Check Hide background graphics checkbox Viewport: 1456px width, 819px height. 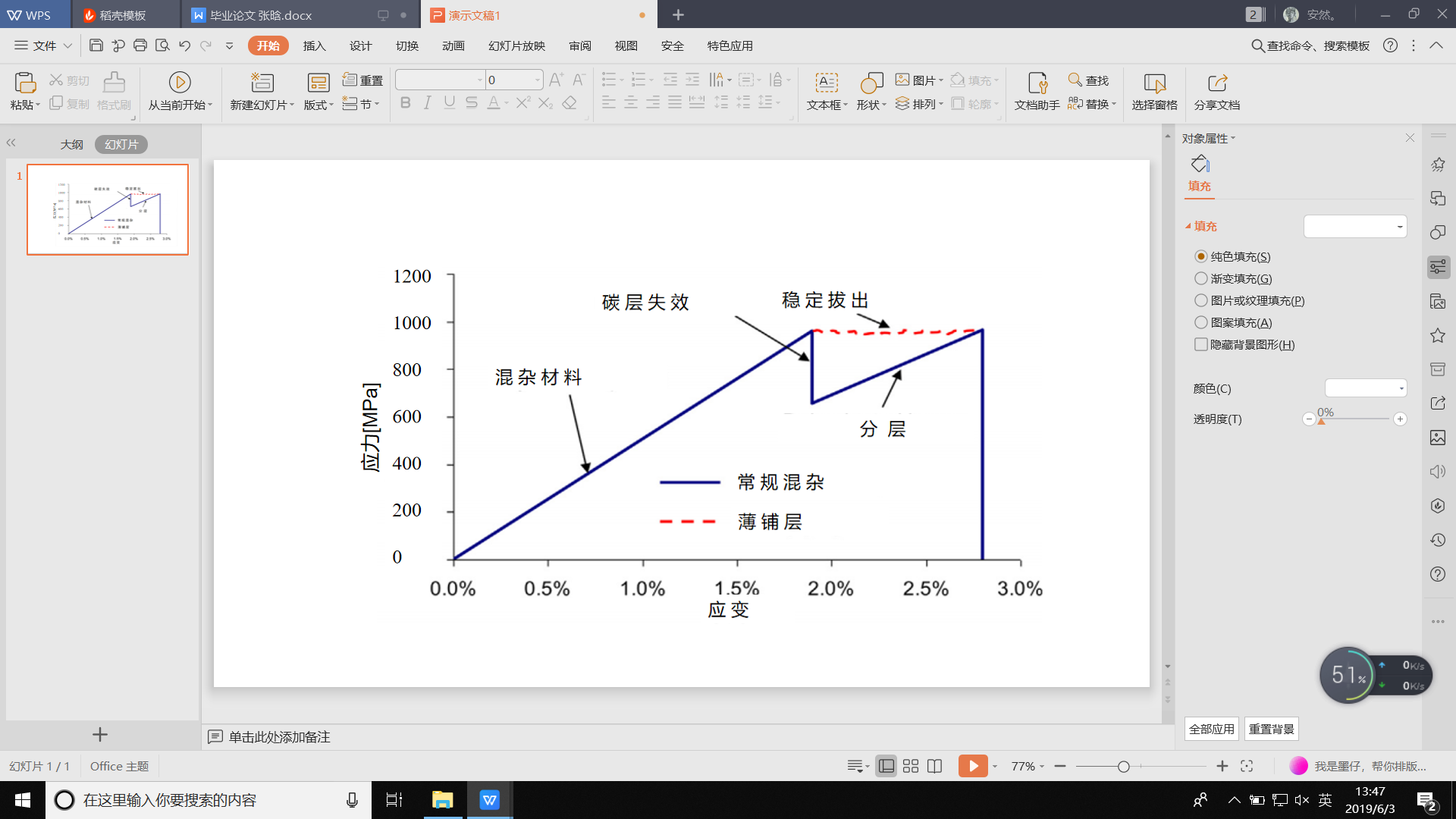(1201, 345)
